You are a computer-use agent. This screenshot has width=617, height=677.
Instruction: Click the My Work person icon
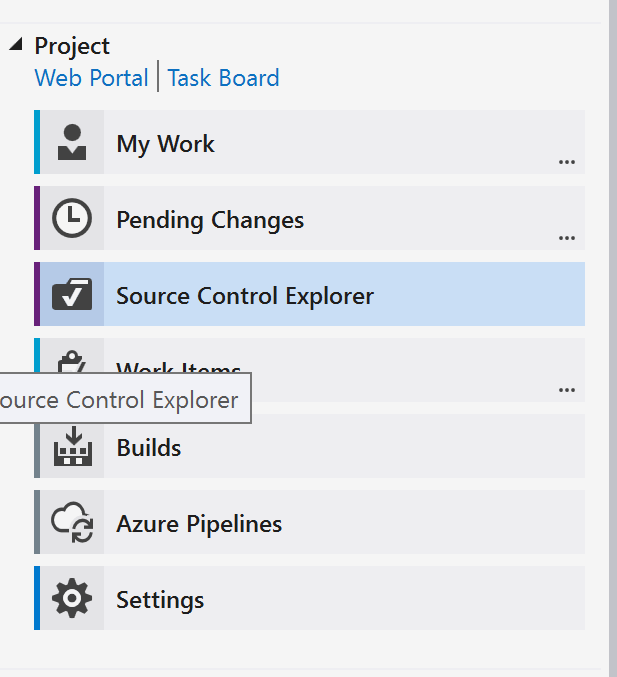click(x=71, y=143)
